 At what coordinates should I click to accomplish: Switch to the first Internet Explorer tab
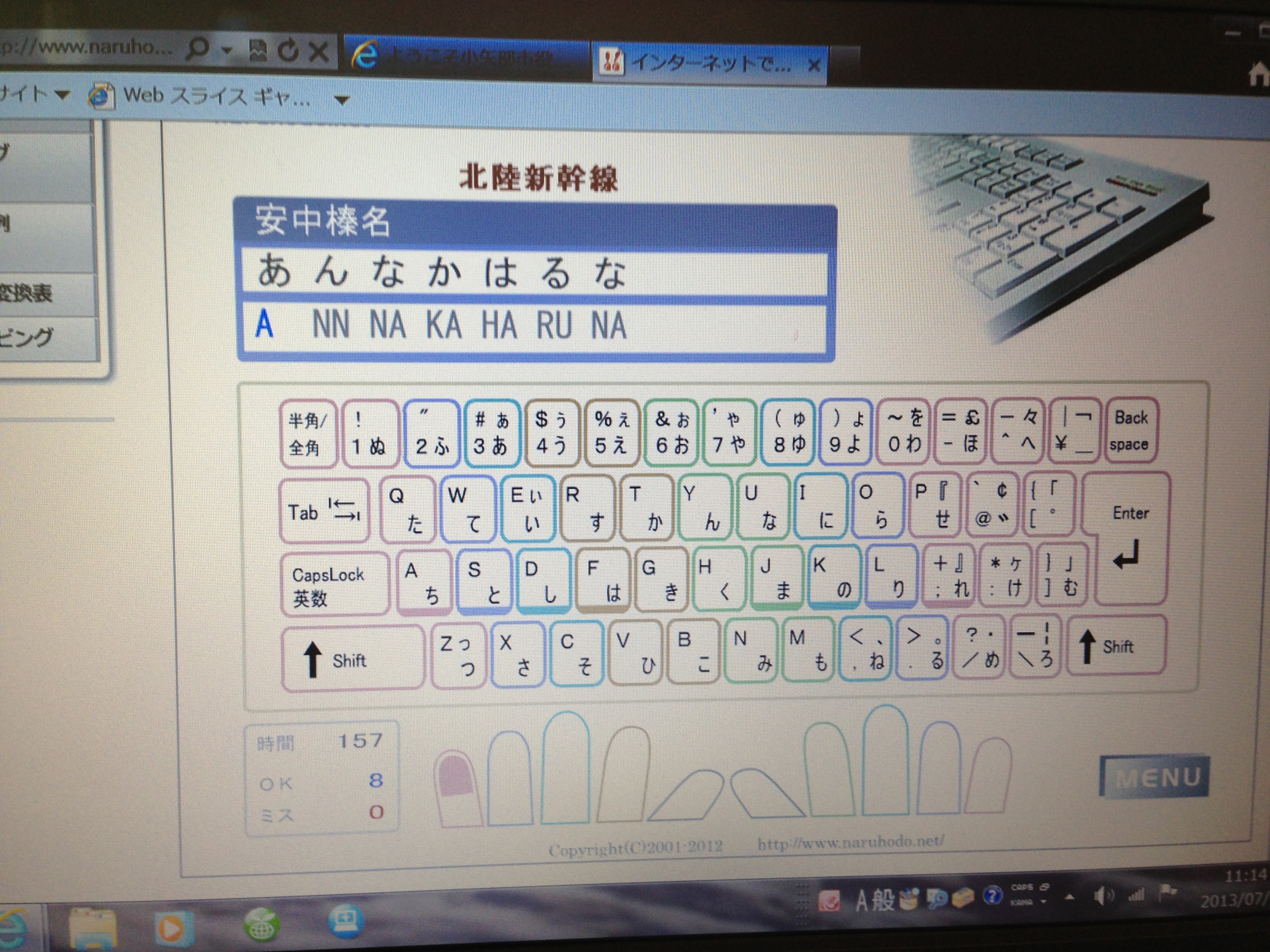pyautogui.click(x=466, y=57)
